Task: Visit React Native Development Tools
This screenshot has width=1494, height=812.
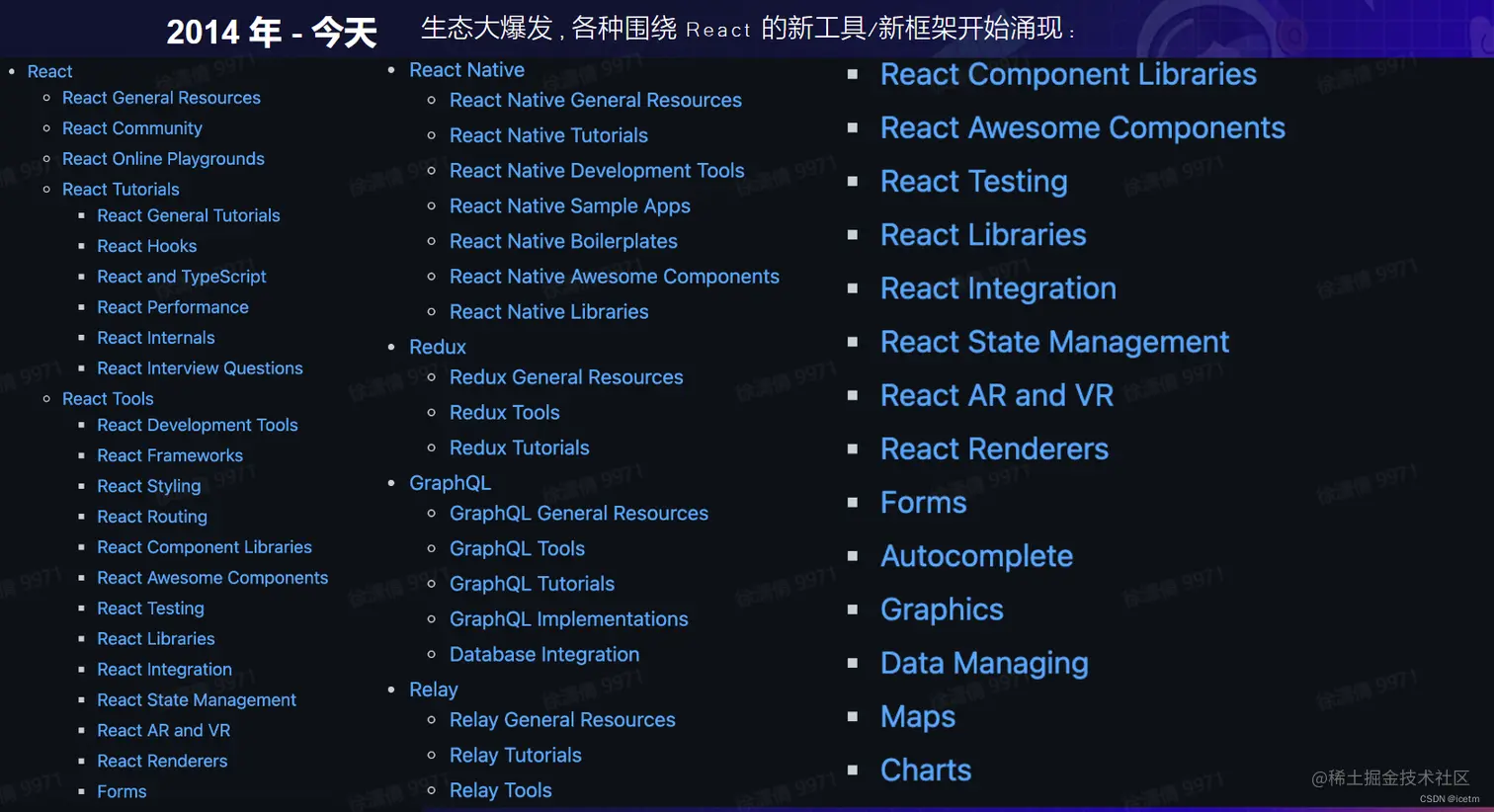Action: click(597, 170)
